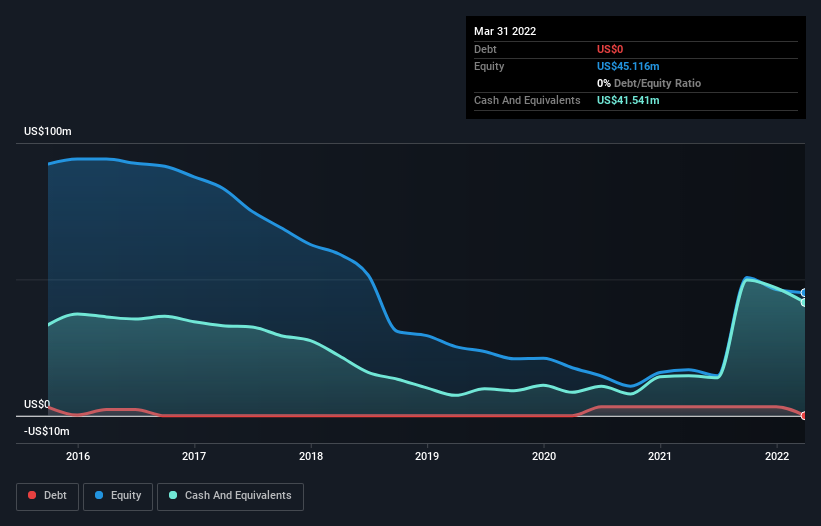Click the teal Cash endpoint marker
Viewport: 821px width, 526px height.
[x=804, y=303]
